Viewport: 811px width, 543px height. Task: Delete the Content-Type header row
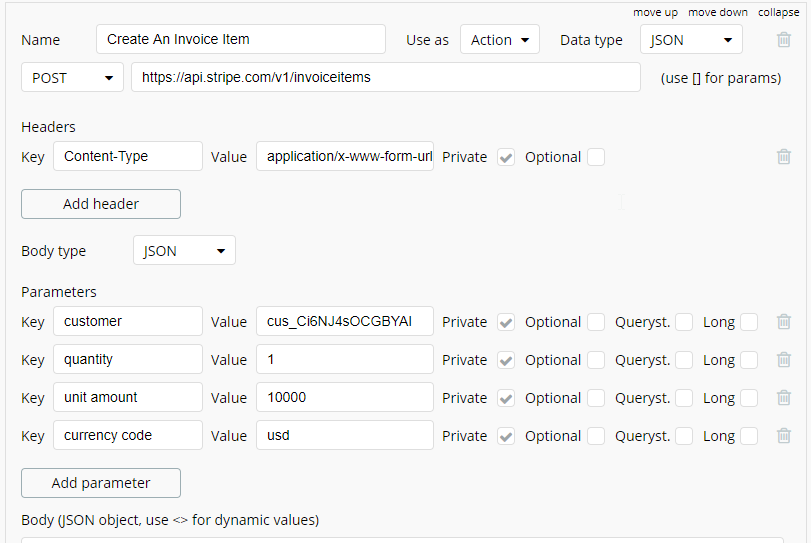click(784, 156)
